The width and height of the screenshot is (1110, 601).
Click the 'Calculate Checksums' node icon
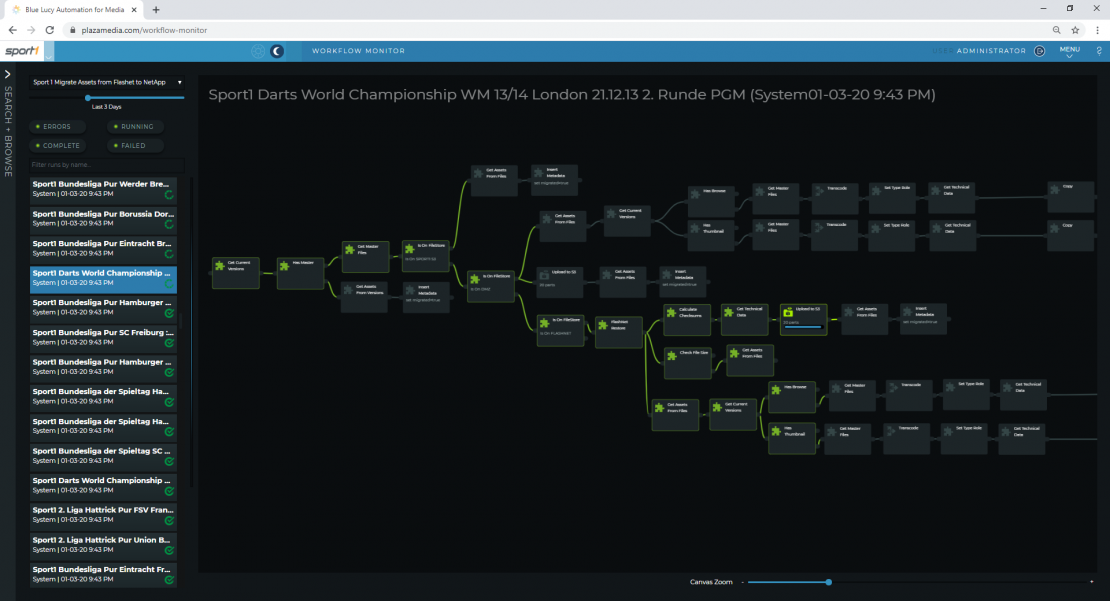pyautogui.click(x=672, y=311)
